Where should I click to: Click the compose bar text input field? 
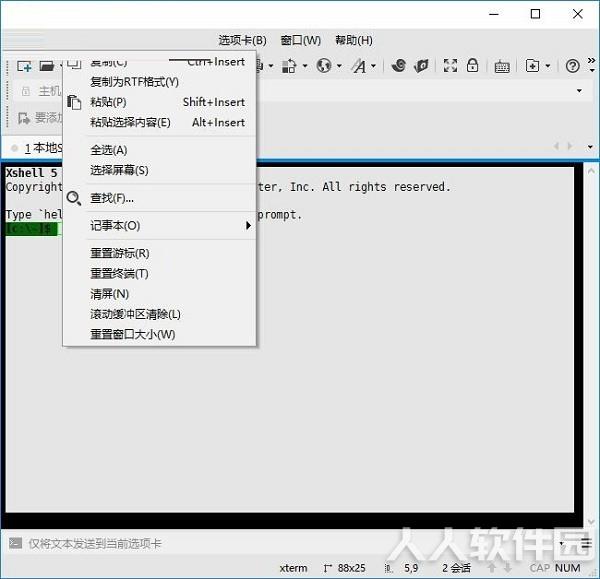pos(283,543)
